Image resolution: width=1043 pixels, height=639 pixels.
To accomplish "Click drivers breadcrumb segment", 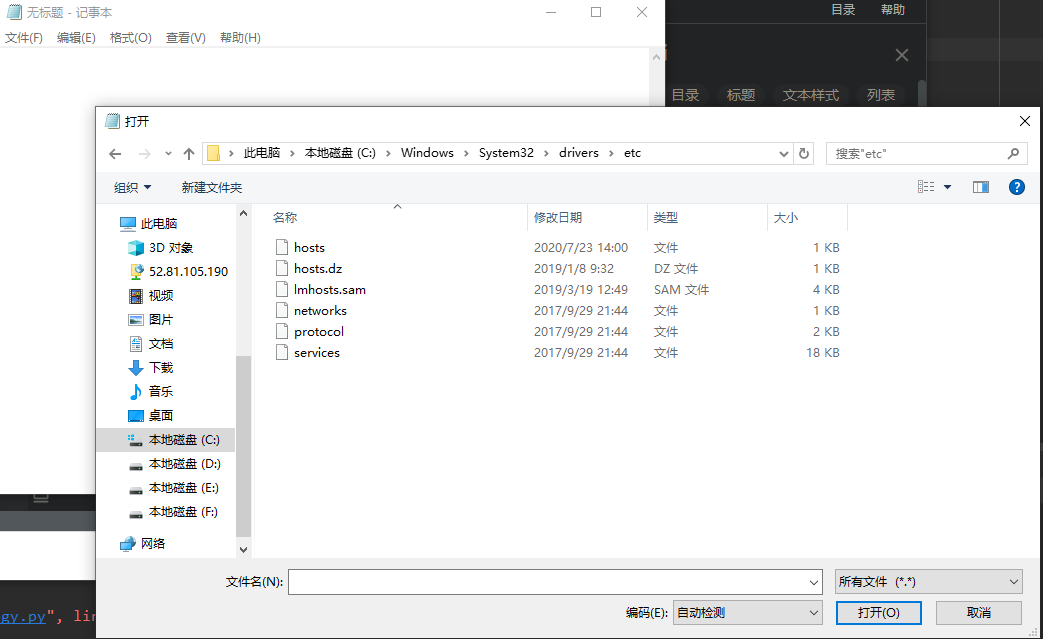I will (579, 153).
